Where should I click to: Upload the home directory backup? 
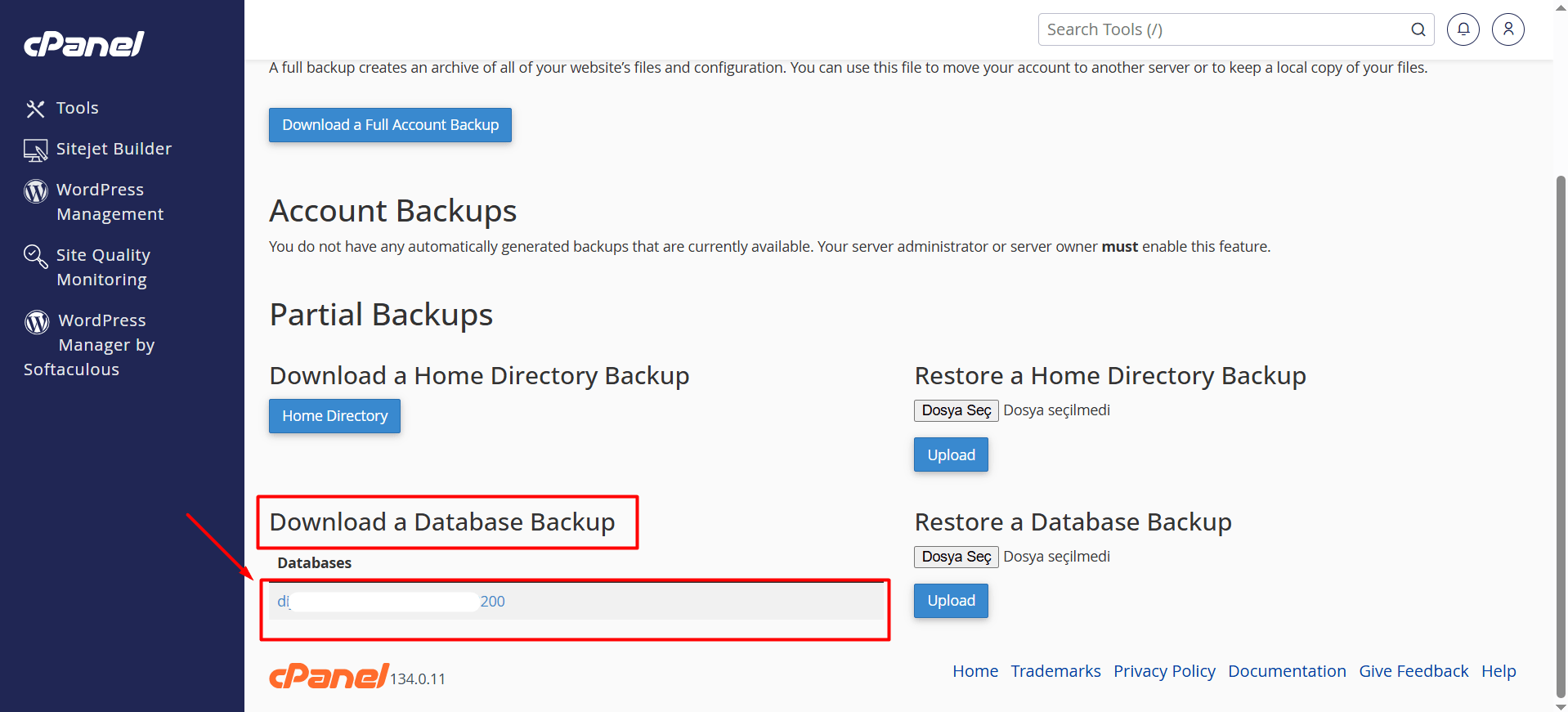pos(950,455)
